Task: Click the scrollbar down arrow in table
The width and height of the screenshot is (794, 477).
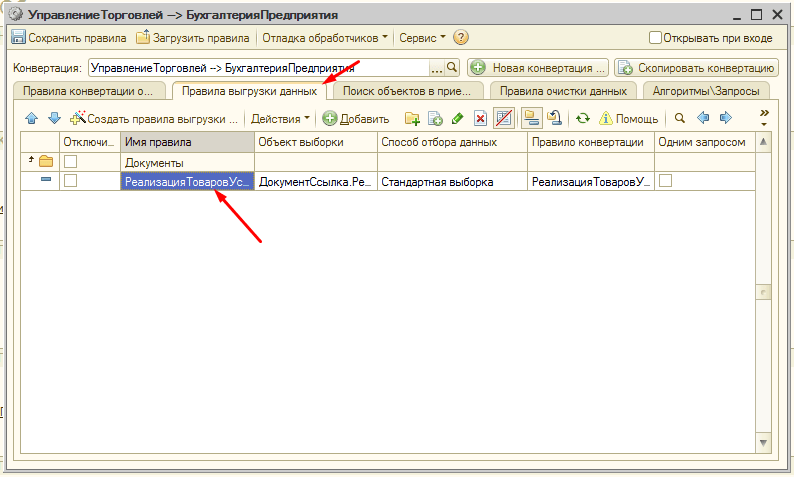Action: [x=763, y=443]
